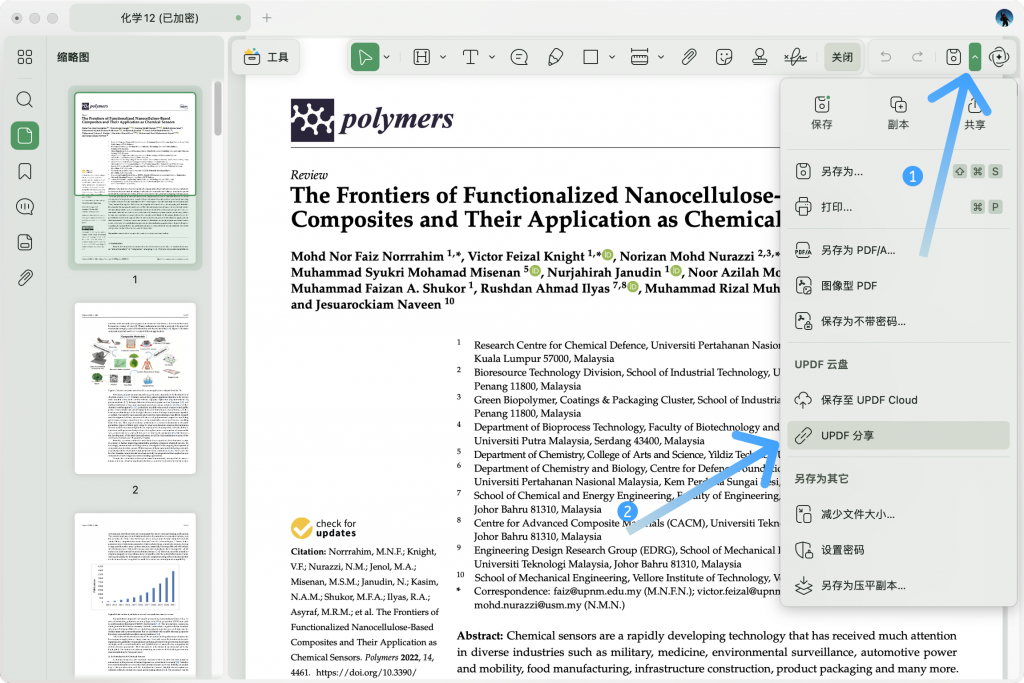1024x683 pixels.
Task: Click the 关闭 close button
Action: coord(842,57)
